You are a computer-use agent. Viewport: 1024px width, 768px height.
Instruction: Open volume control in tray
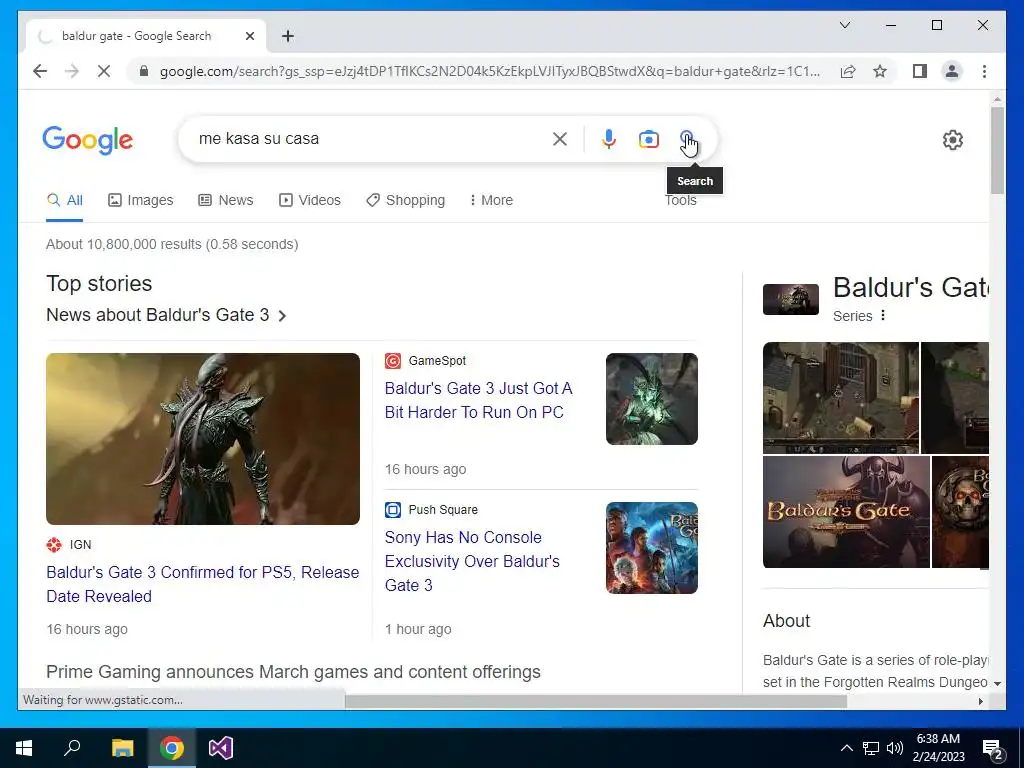(x=895, y=748)
